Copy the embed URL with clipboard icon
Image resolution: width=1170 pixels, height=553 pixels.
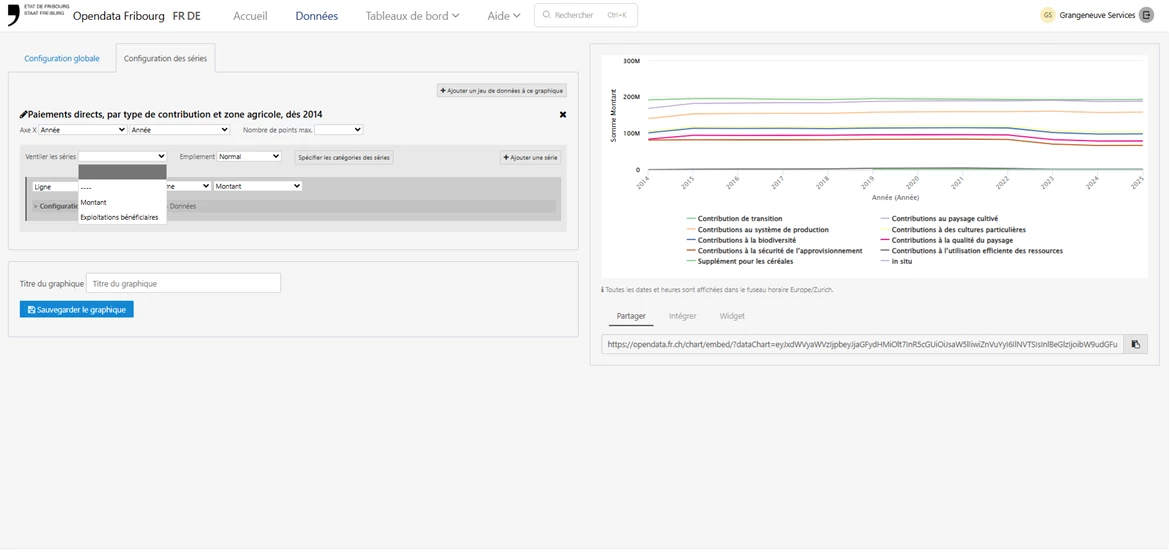(1136, 344)
